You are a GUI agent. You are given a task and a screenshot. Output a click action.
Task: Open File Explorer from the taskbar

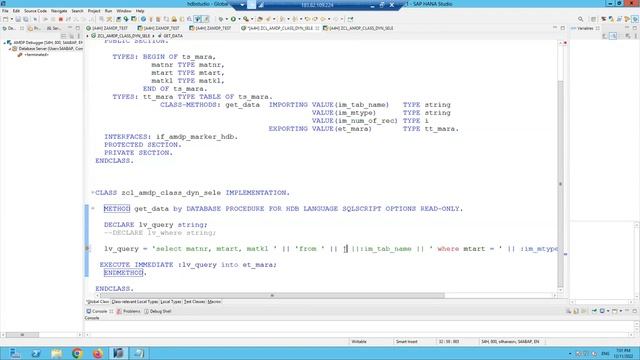[x=56, y=353]
